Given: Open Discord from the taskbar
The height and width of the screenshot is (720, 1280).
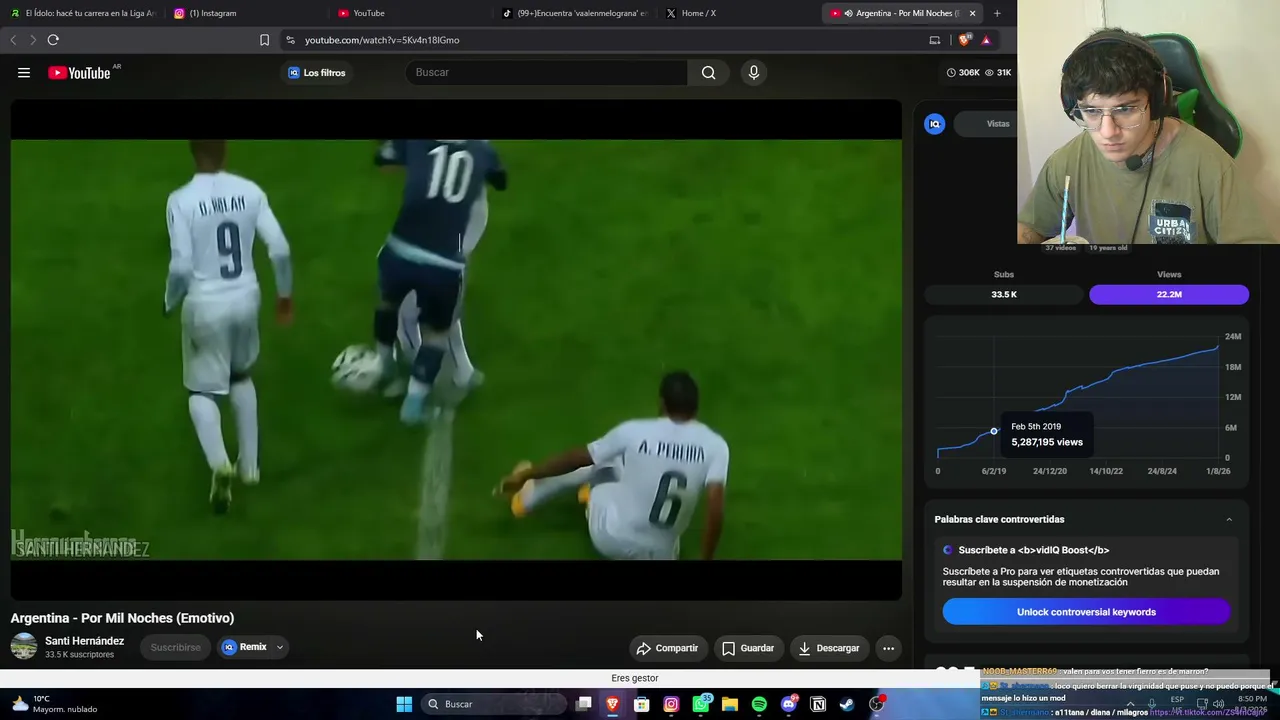Looking at the screenshot, I should tap(789, 704).
